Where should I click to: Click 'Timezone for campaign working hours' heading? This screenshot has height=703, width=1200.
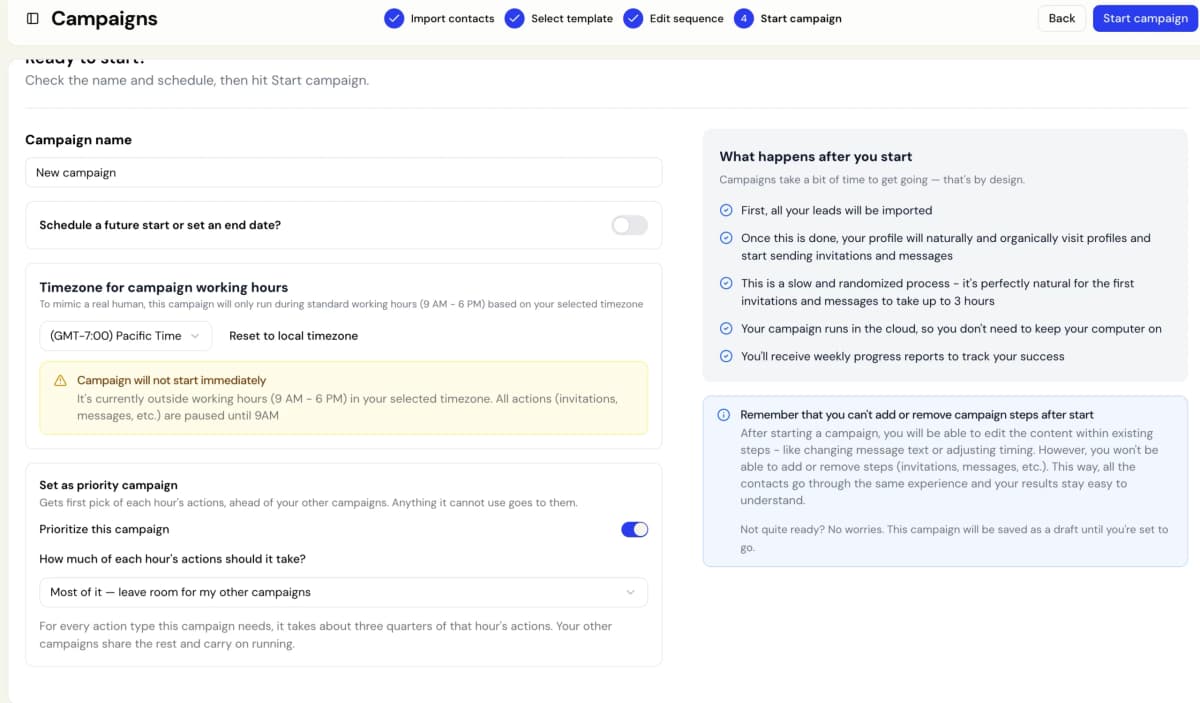click(164, 287)
